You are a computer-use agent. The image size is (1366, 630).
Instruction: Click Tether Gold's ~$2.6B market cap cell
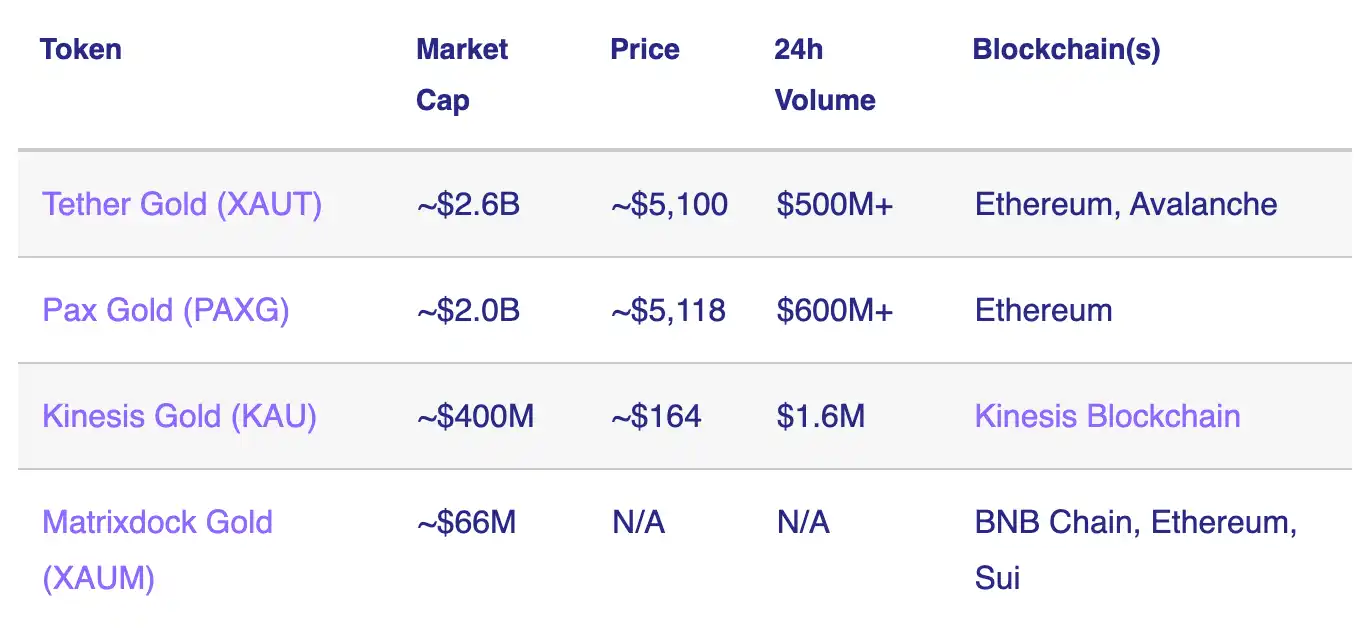pos(468,205)
